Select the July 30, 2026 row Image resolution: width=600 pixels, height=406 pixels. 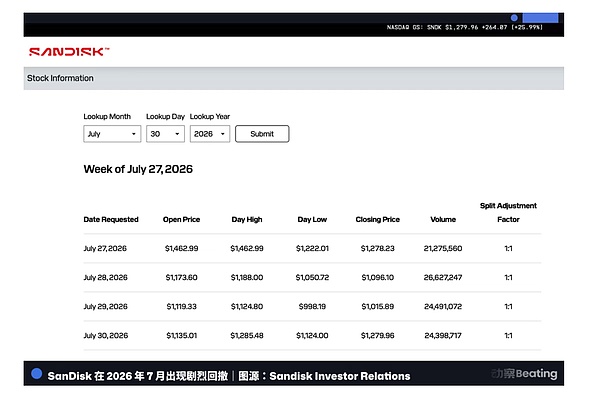[312, 336]
